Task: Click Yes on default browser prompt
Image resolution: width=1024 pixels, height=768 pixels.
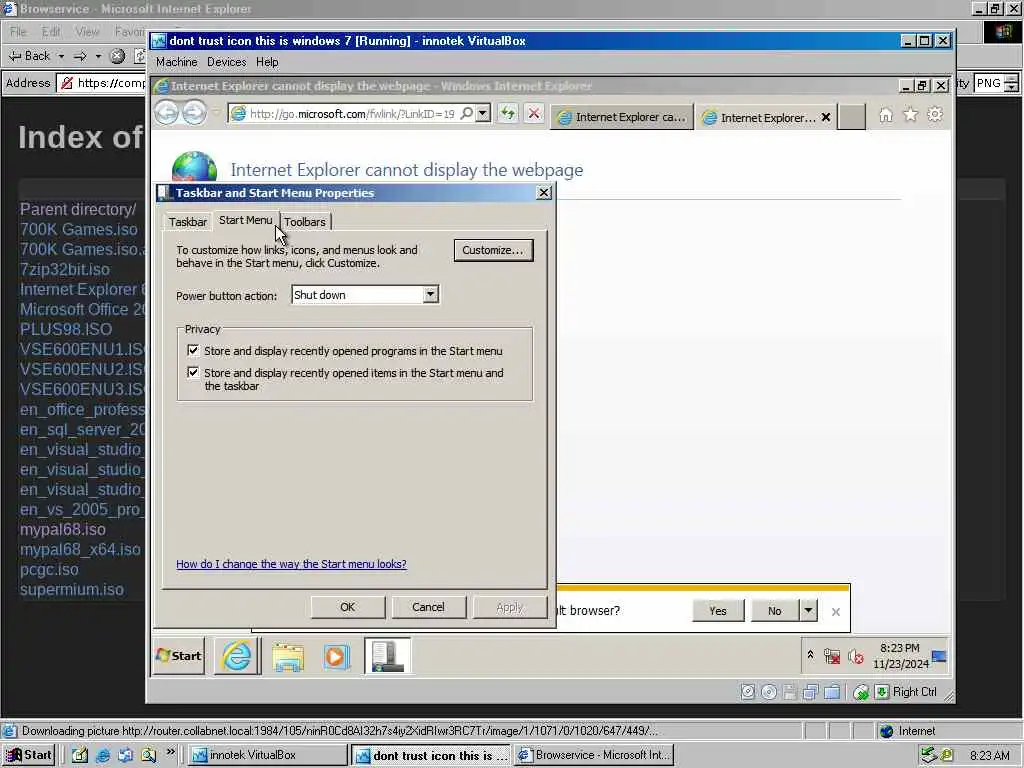Action: pyautogui.click(x=718, y=611)
